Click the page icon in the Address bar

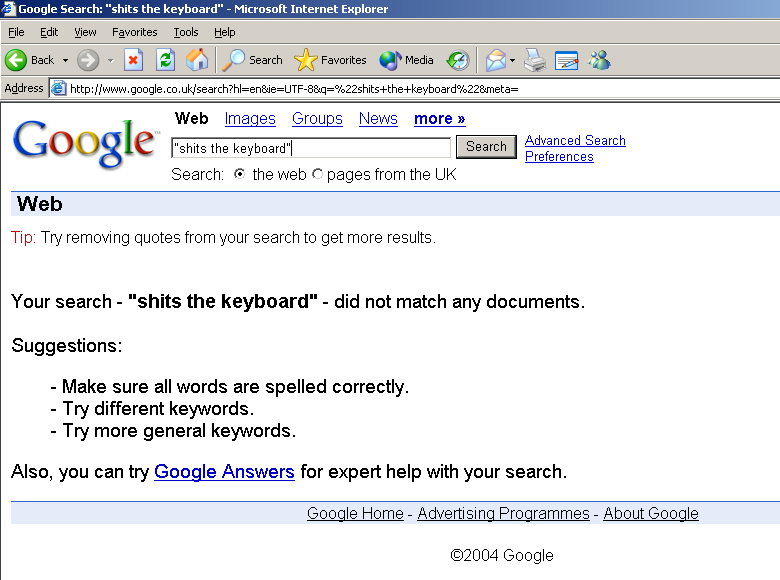coord(59,89)
